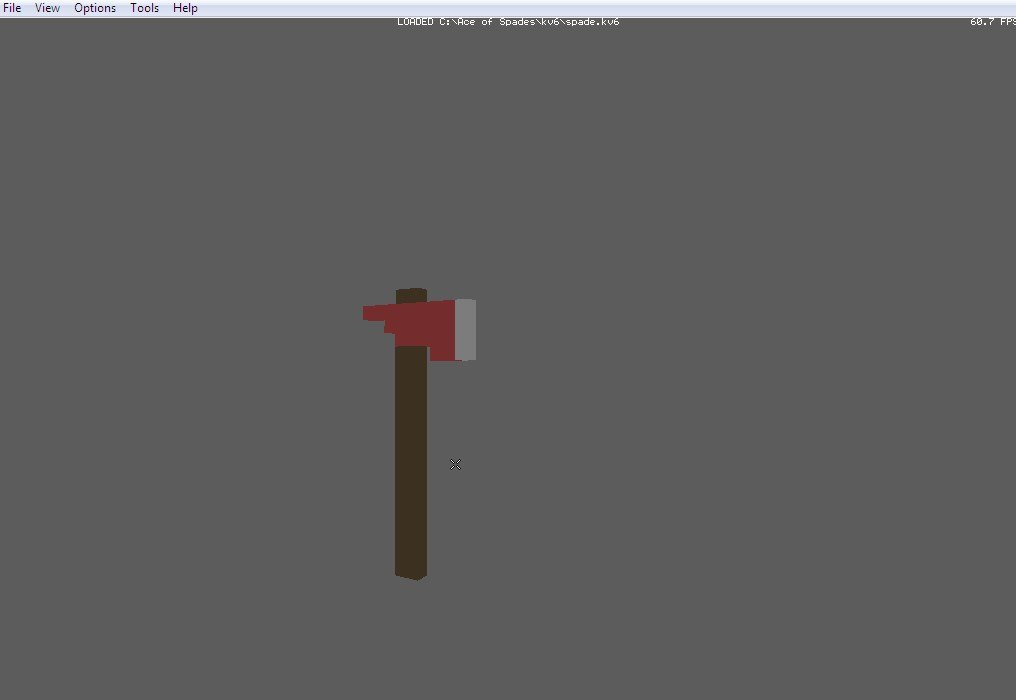This screenshot has width=1016, height=700.
Task: Sample the dark red voxel color on the head's left step
Action: tap(390, 326)
